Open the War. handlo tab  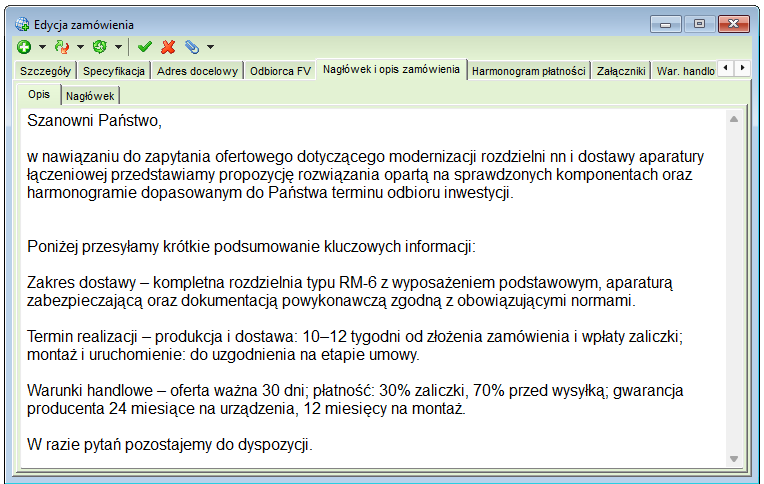click(685, 71)
